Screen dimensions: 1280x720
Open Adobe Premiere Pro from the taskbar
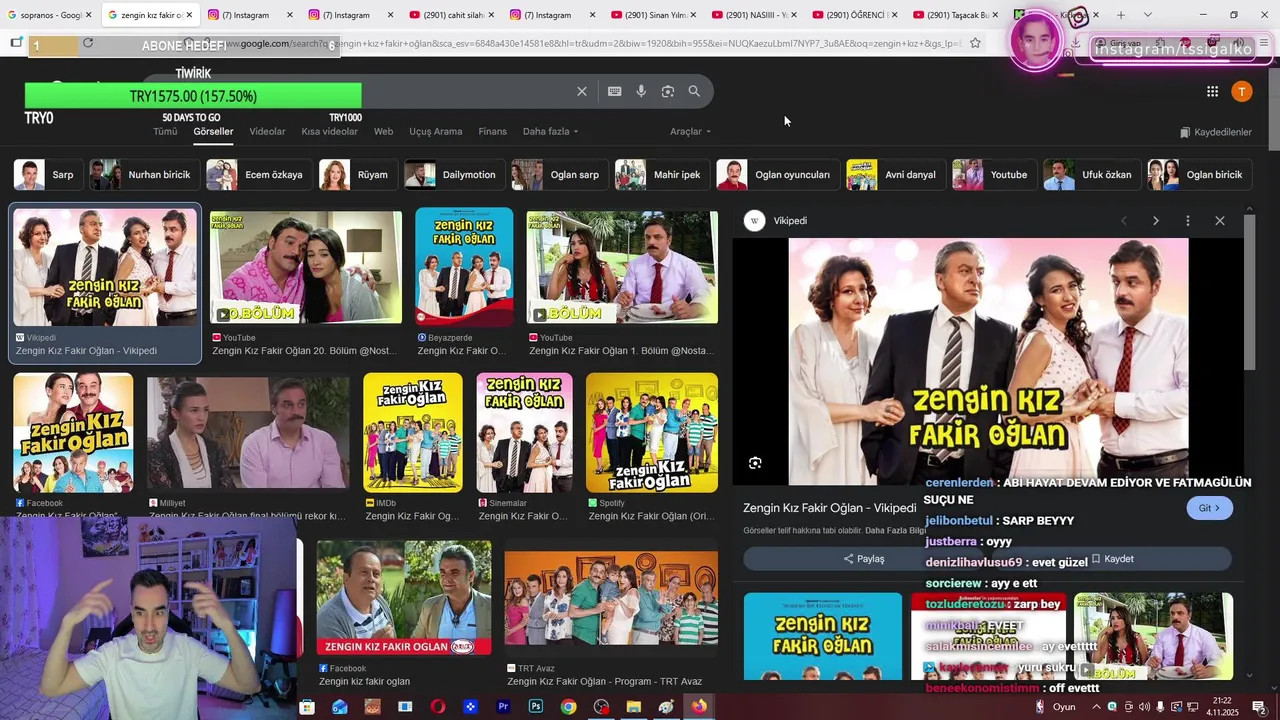pyautogui.click(x=503, y=707)
